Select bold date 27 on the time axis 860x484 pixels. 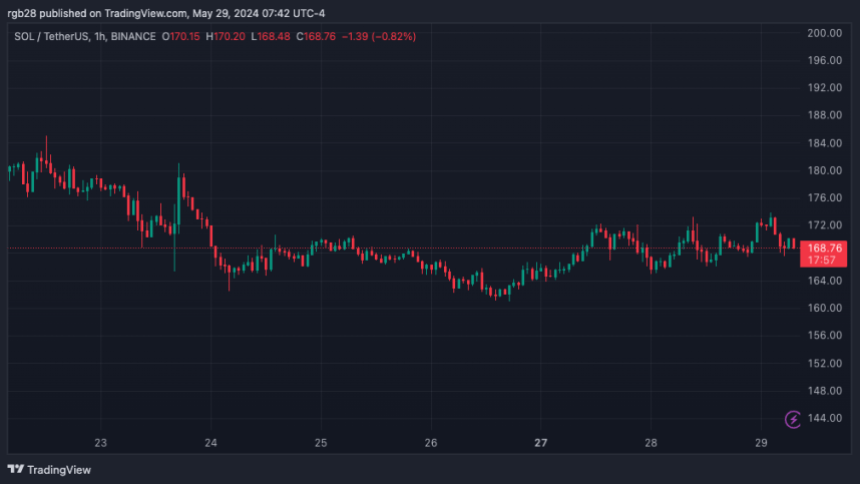tap(541, 442)
